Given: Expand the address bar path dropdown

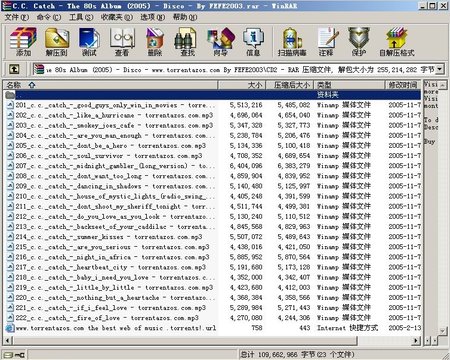Looking at the screenshot, I should point(440,69).
